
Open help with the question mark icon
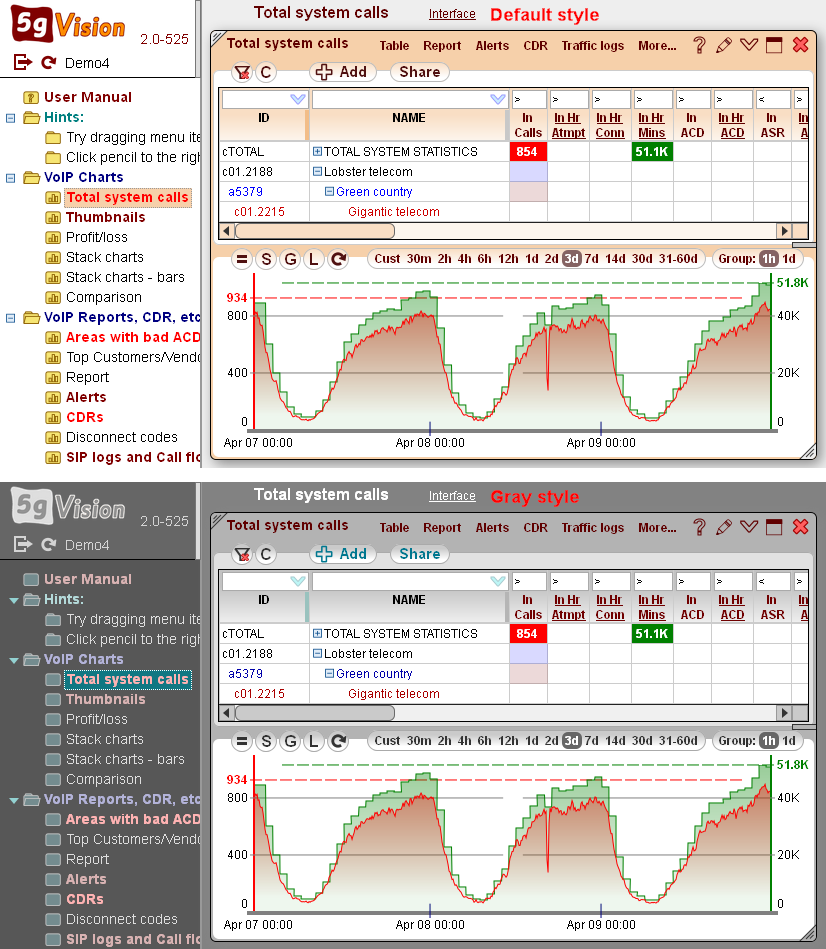699,46
